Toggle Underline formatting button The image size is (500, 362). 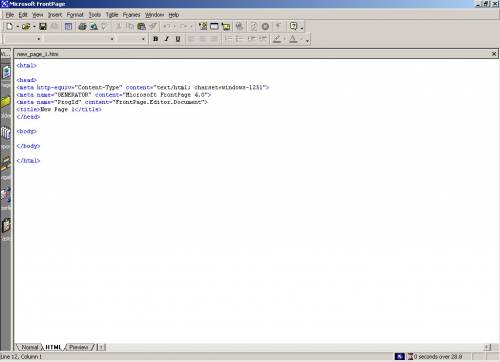(x=178, y=39)
